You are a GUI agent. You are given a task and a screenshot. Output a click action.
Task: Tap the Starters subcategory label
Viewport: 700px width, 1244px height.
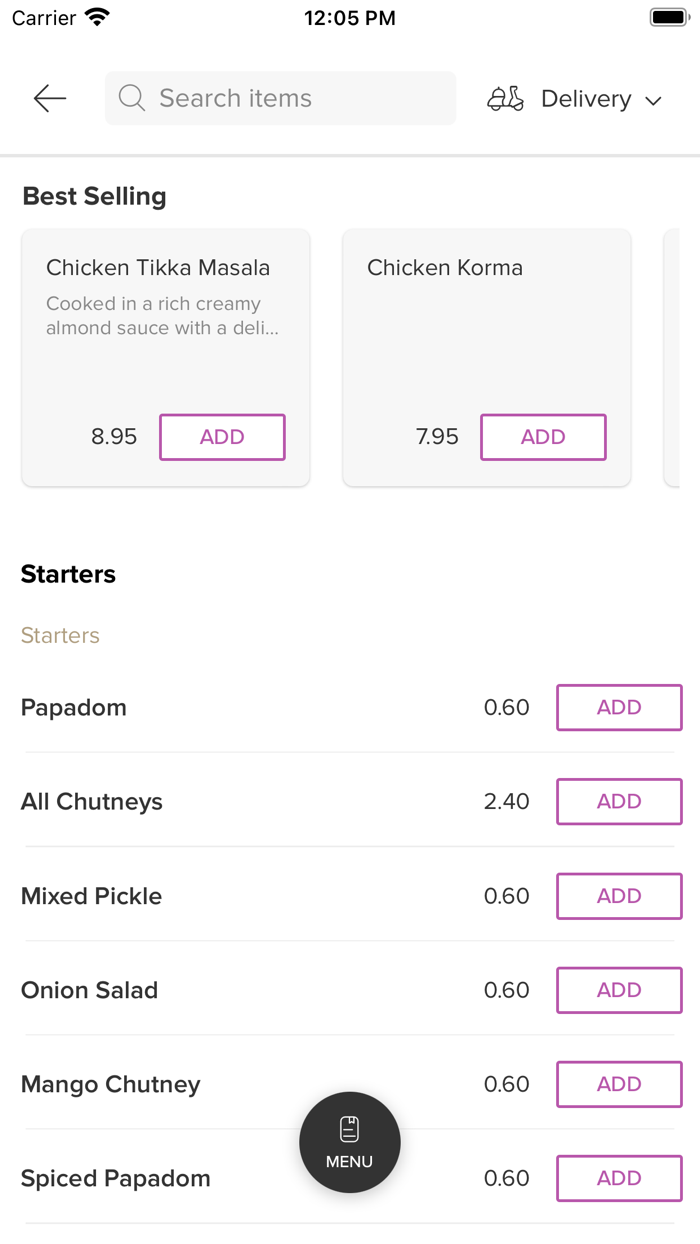(60, 636)
